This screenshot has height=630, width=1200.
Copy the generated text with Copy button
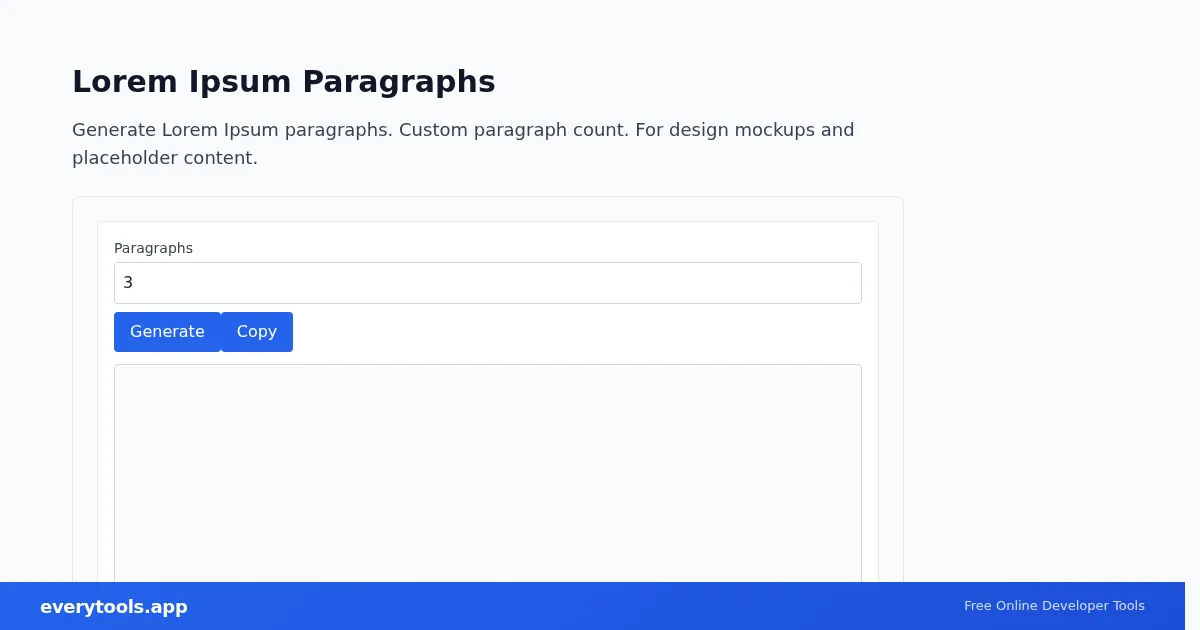click(x=257, y=332)
